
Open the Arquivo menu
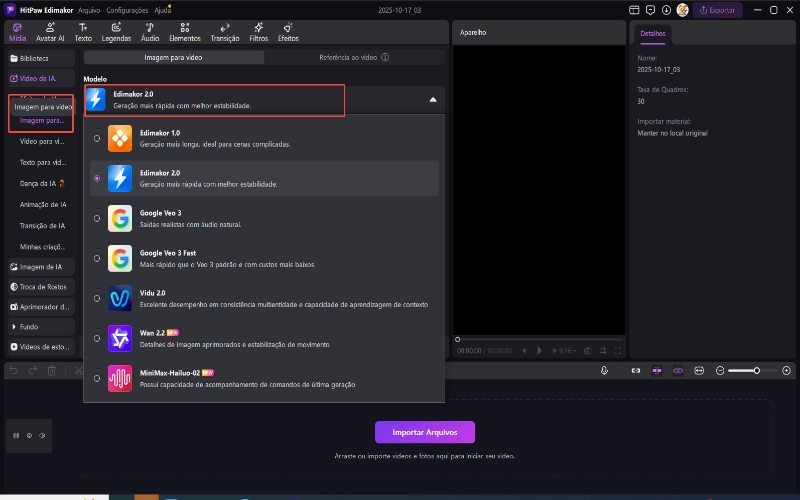(x=89, y=10)
